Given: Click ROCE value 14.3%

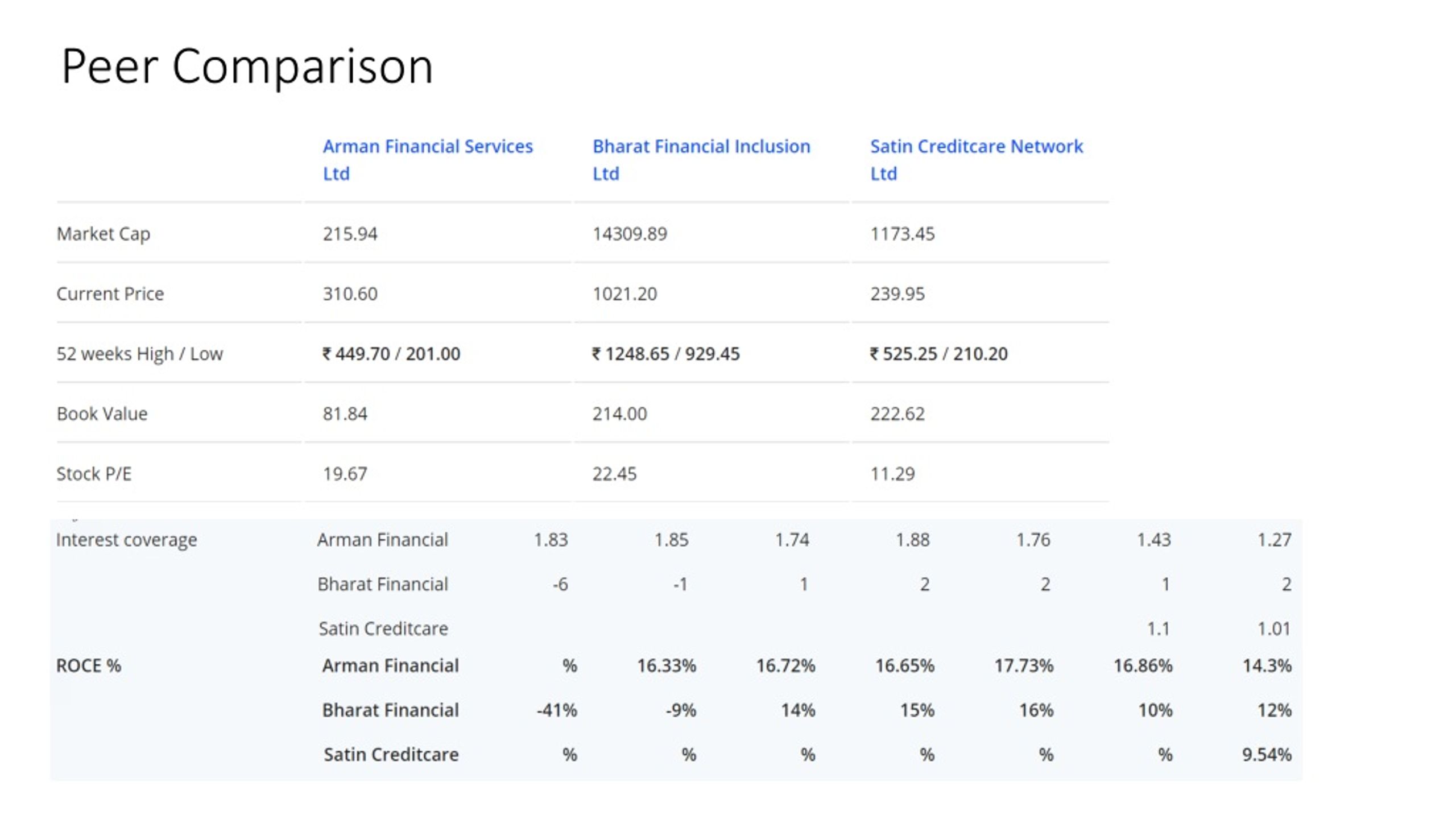Looking at the screenshot, I should 1267,665.
